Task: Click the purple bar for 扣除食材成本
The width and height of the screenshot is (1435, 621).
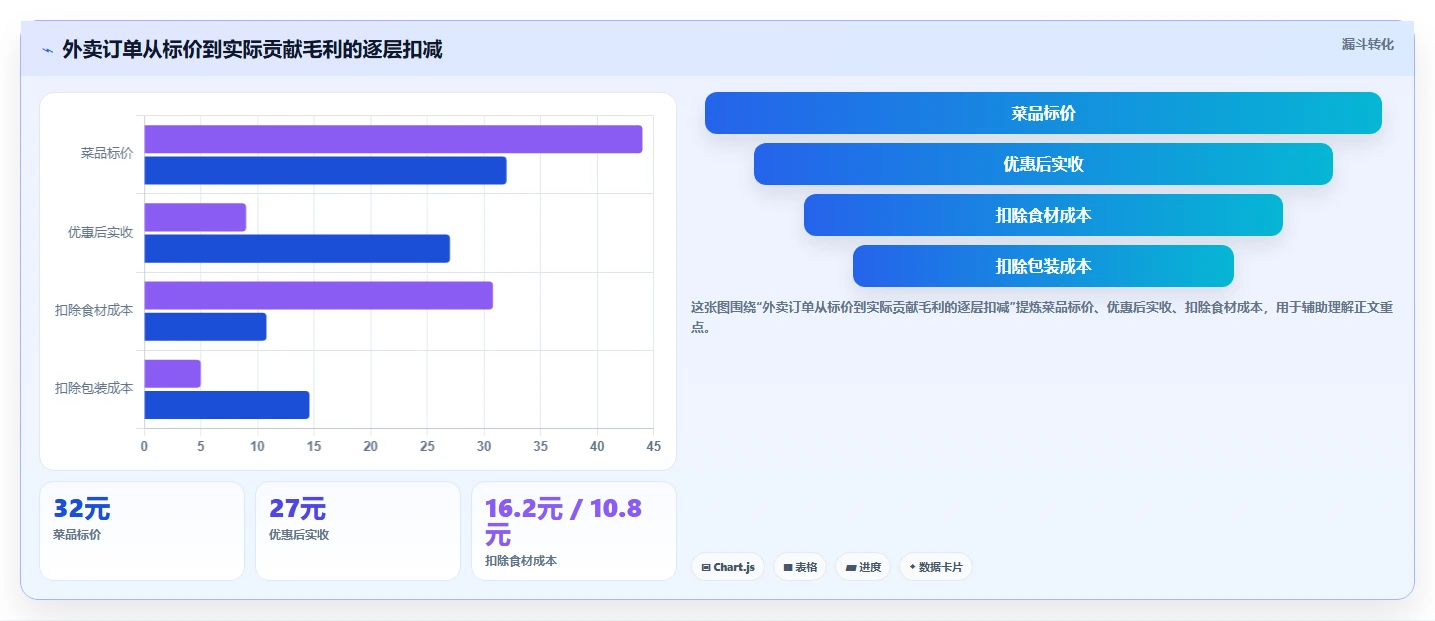Action: (319, 295)
